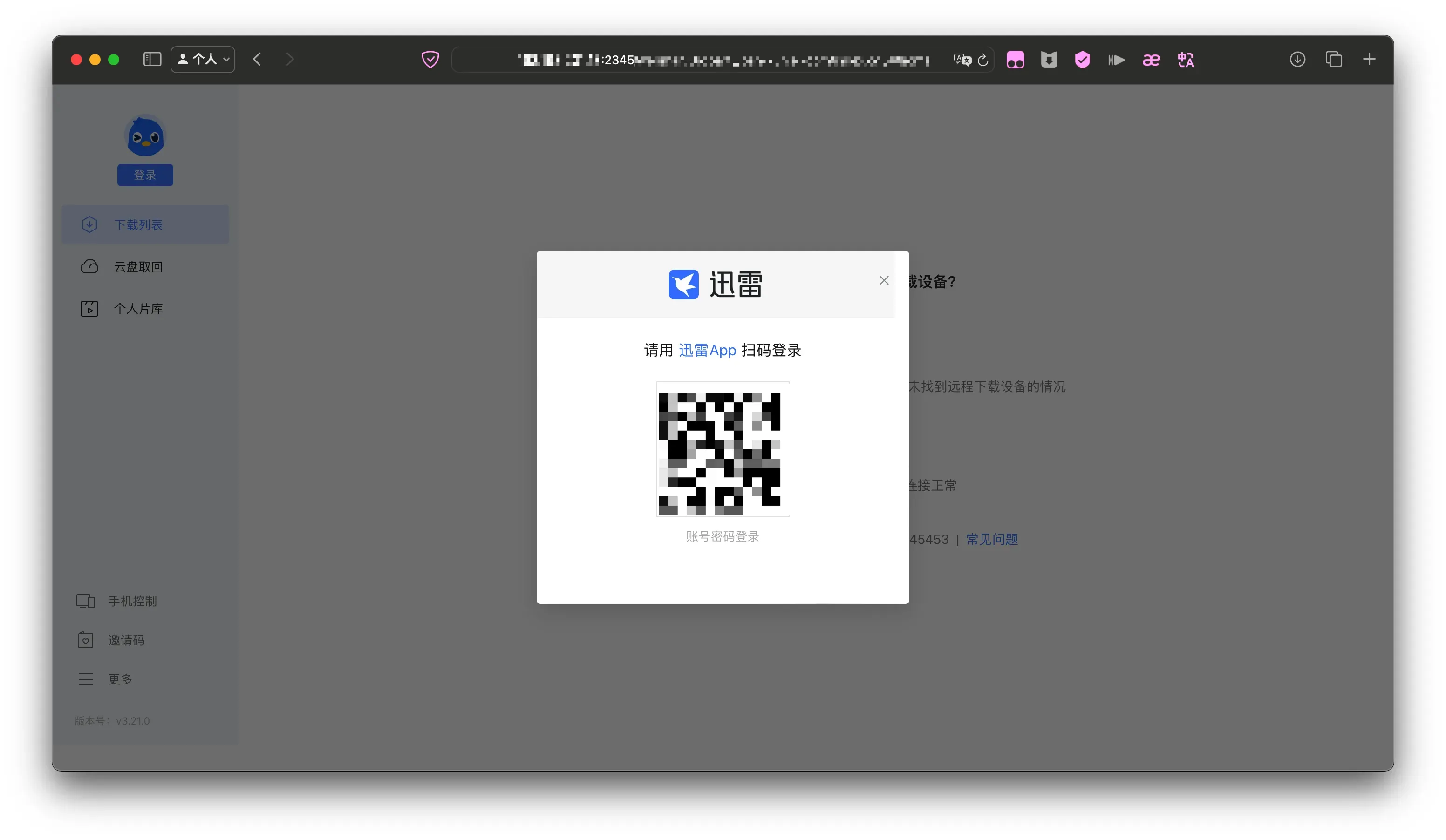Switch to 账号密码登录 login
This screenshot has height=840, width=1446.
pos(723,536)
